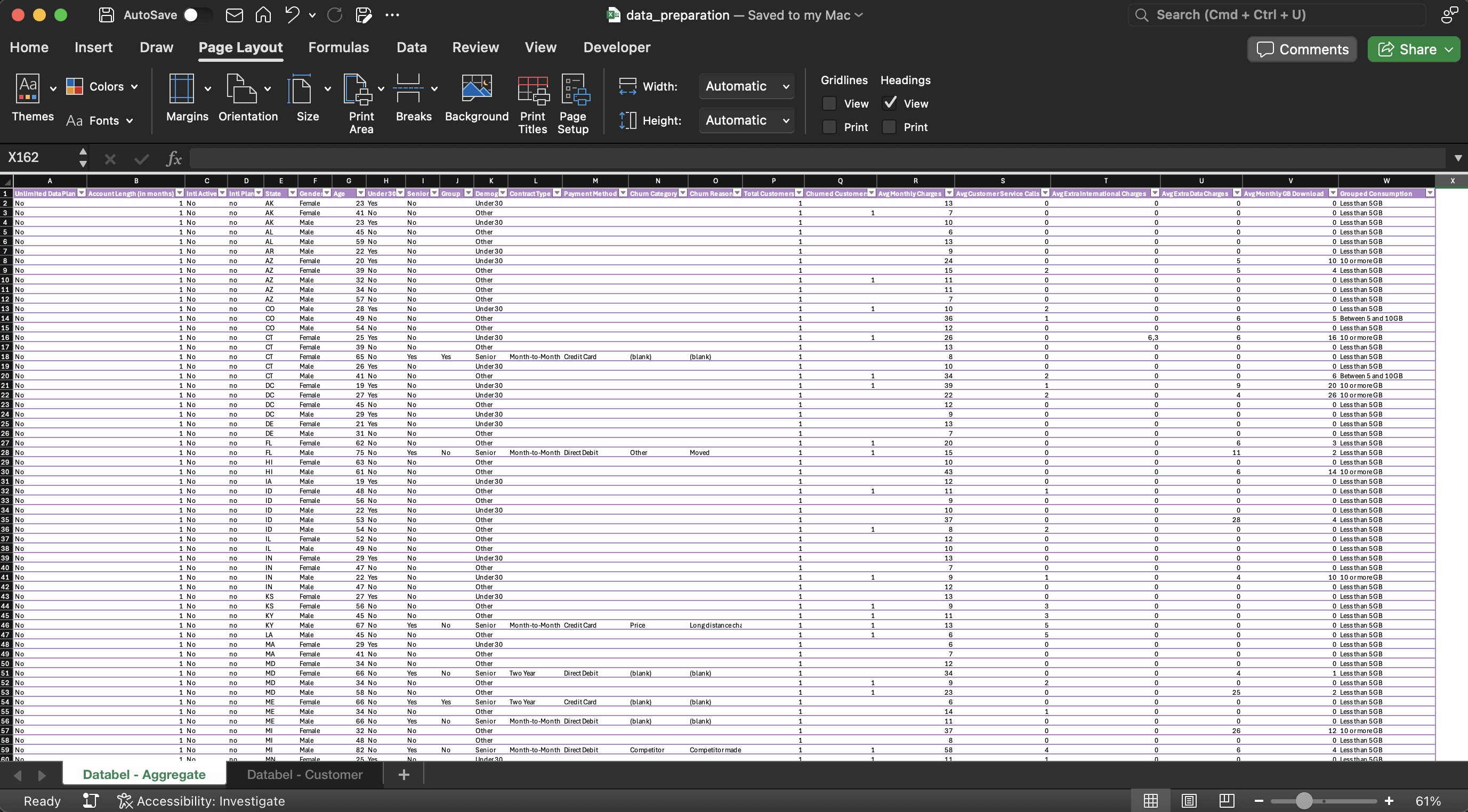Click the Themes icon
Viewport: 1468px width, 812px height.
[x=28, y=88]
